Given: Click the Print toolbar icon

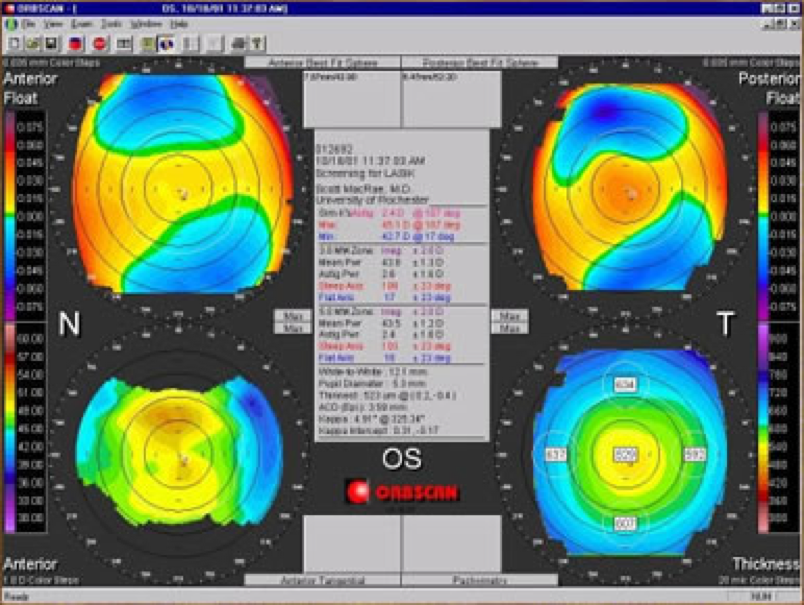Looking at the screenshot, I should tap(238, 44).
